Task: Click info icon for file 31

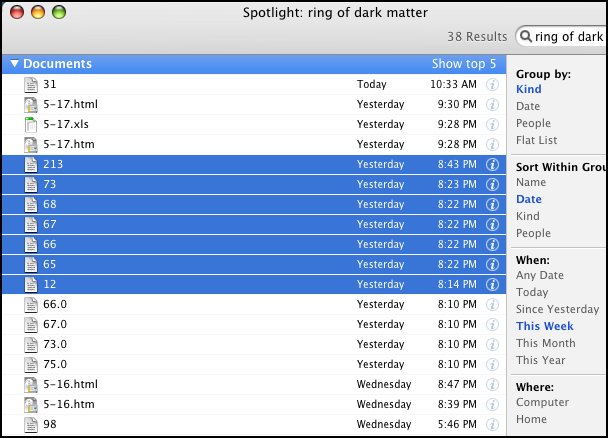Action: 492,84
